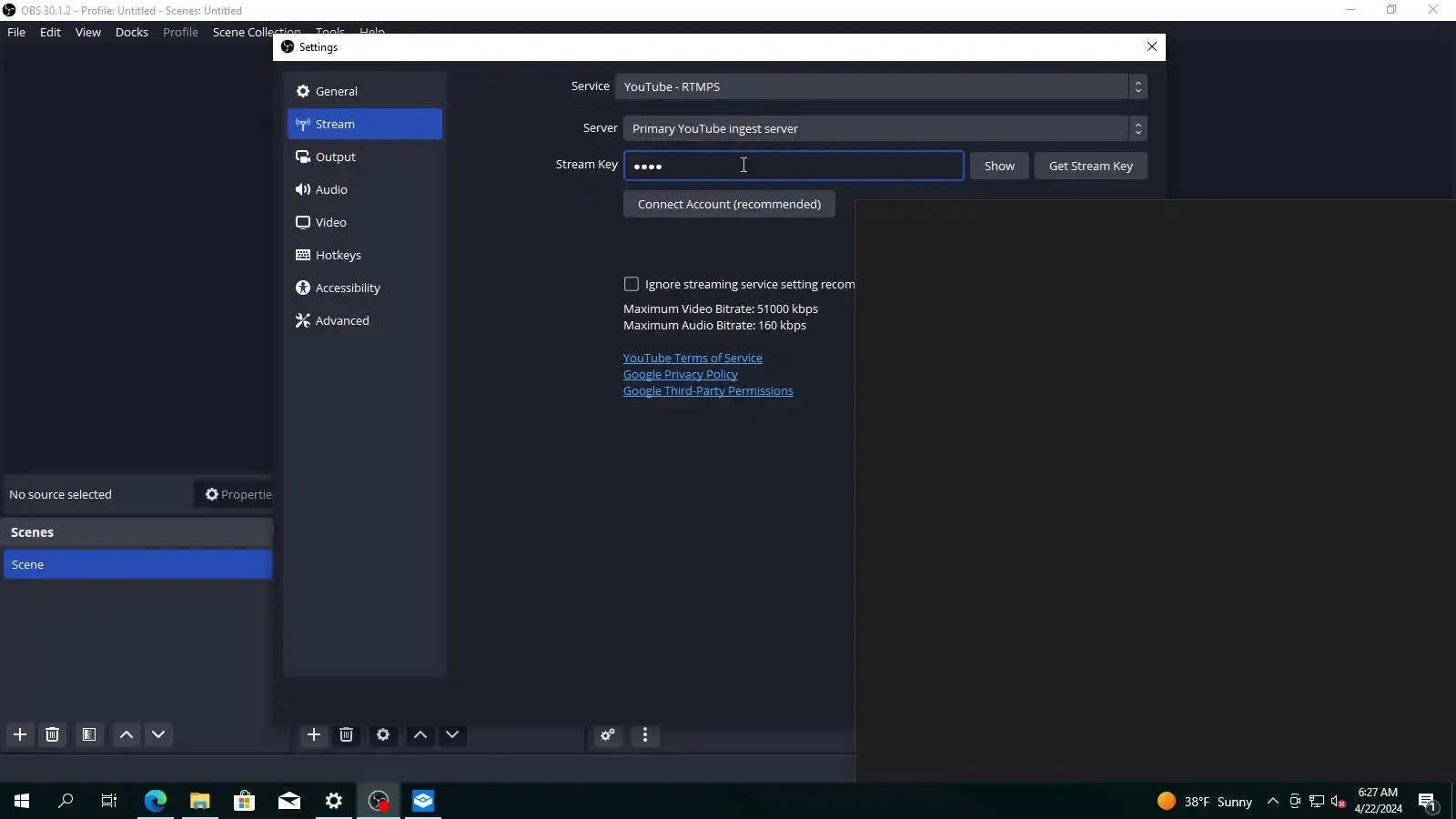
Task: Open the Profile menu in OBS
Action: [180, 32]
